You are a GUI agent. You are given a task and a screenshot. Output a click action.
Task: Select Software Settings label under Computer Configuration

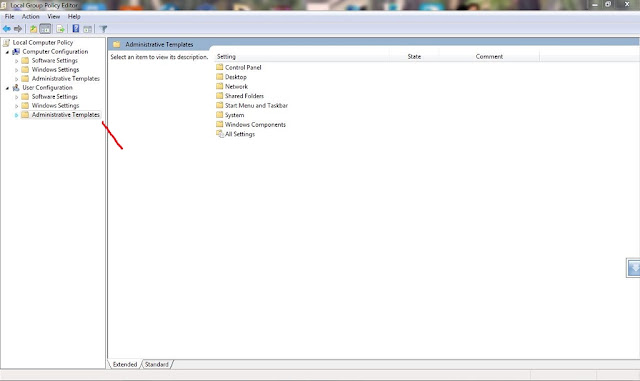(x=55, y=60)
